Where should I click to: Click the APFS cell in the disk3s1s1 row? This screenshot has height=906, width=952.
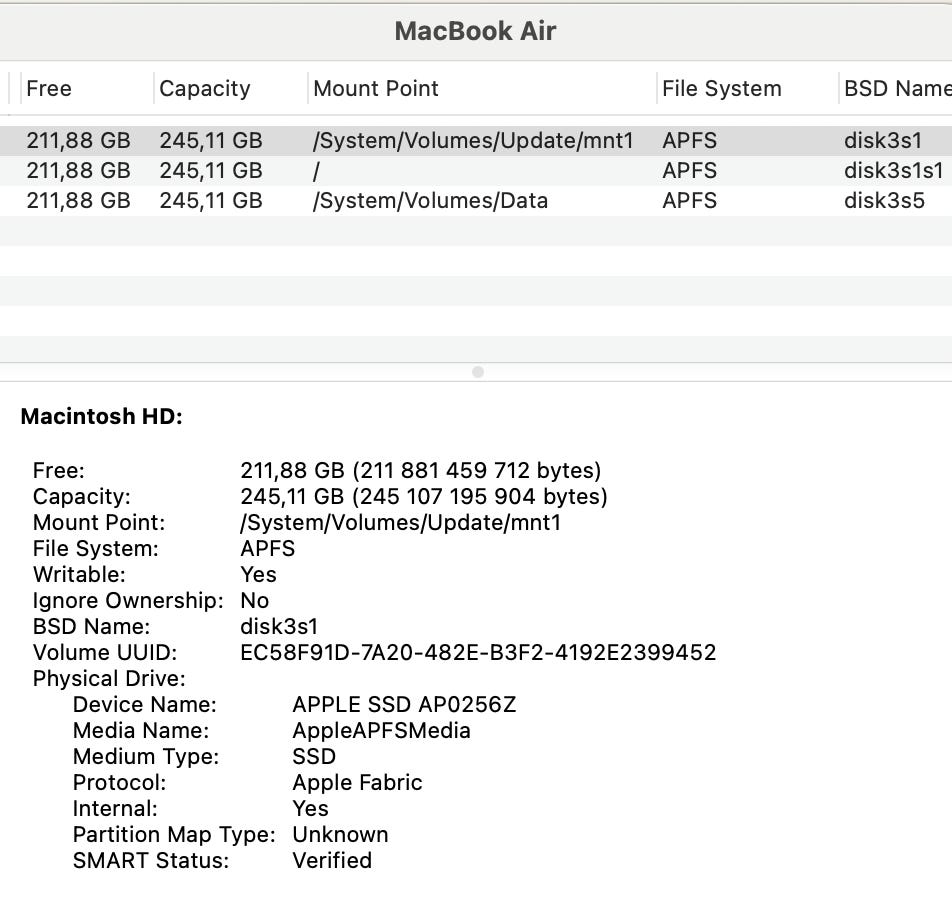coord(689,171)
